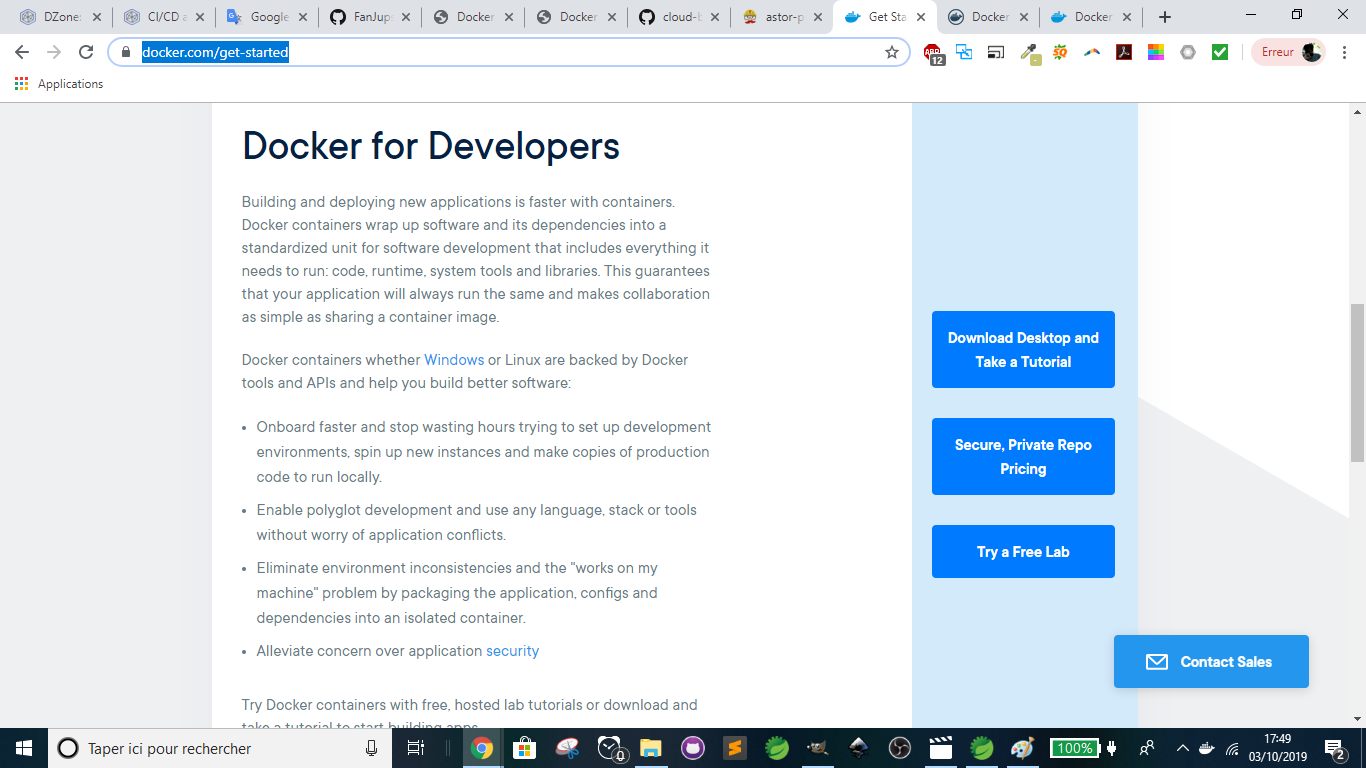Launch OBS Studio from the taskbar
Image resolution: width=1366 pixels, height=768 pixels.
click(900, 748)
